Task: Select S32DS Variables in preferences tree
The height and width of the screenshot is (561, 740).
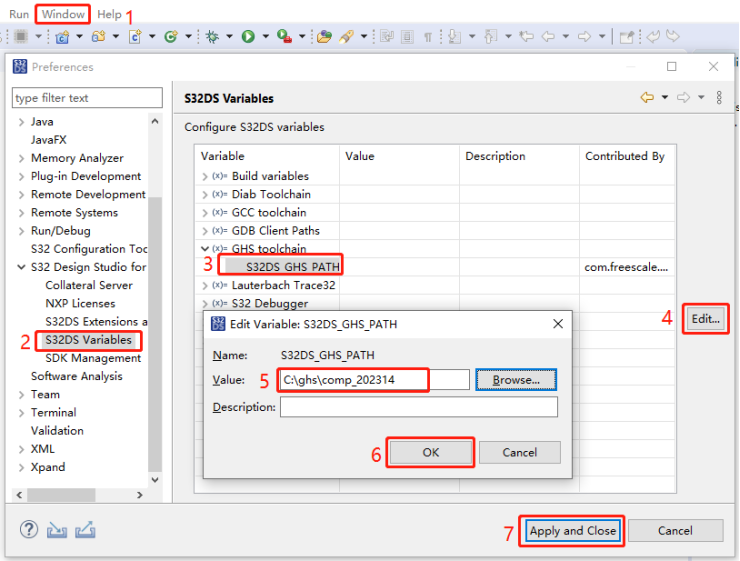Action: tap(89, 340)
